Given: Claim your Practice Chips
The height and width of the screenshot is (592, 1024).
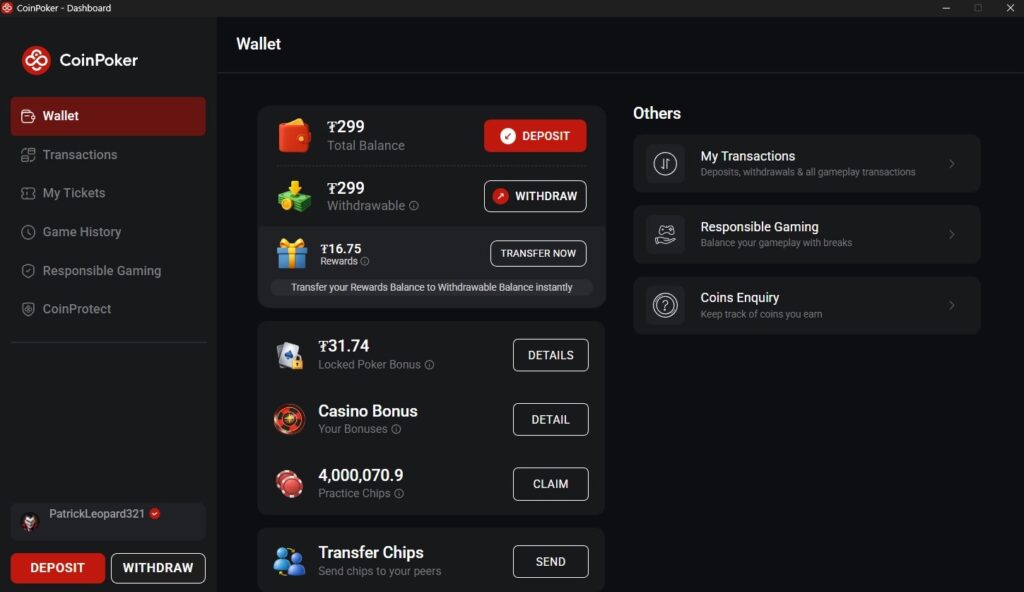Looking at the screenshot, I should click(x=550, y=483).
